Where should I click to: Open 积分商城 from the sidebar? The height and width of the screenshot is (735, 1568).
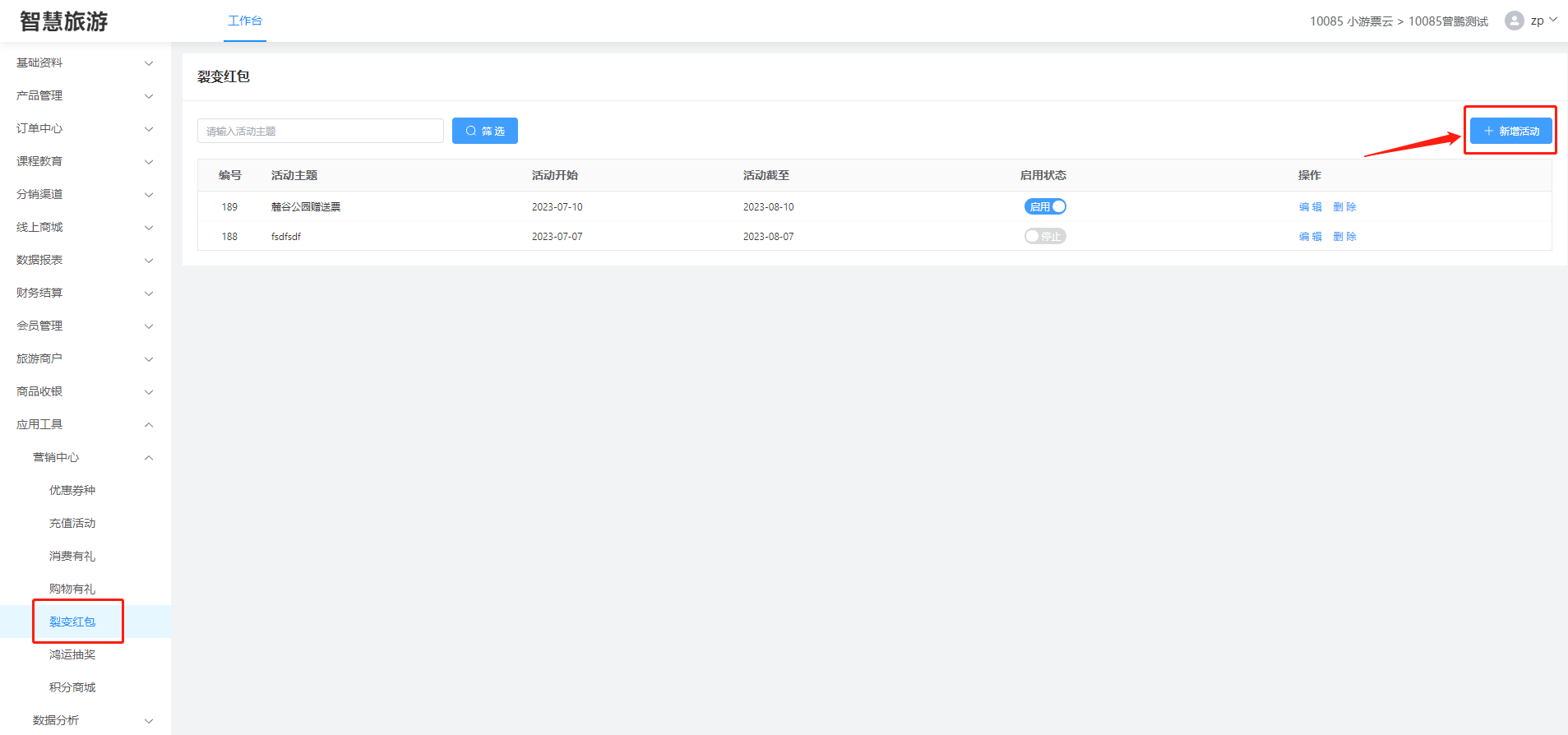click(72, 687)
